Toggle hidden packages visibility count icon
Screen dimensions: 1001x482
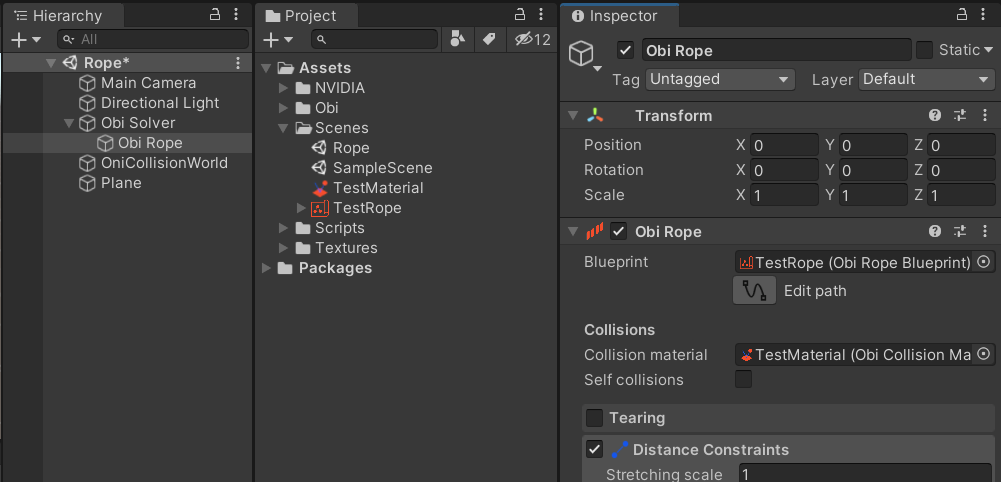(x=532, y=40)
